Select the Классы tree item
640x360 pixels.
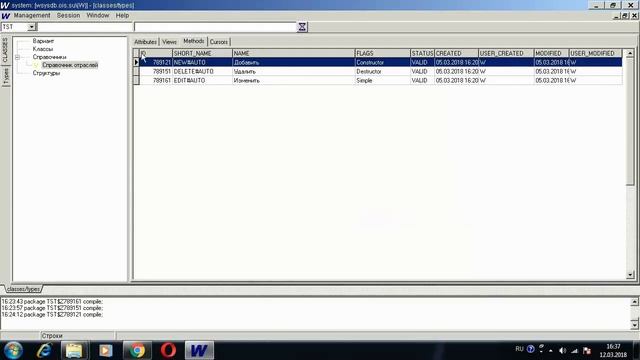[x=43, y=49]
